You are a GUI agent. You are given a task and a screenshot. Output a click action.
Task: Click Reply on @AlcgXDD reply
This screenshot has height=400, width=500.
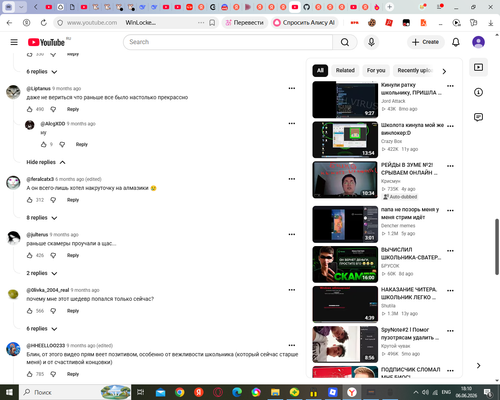pos(82,144)
